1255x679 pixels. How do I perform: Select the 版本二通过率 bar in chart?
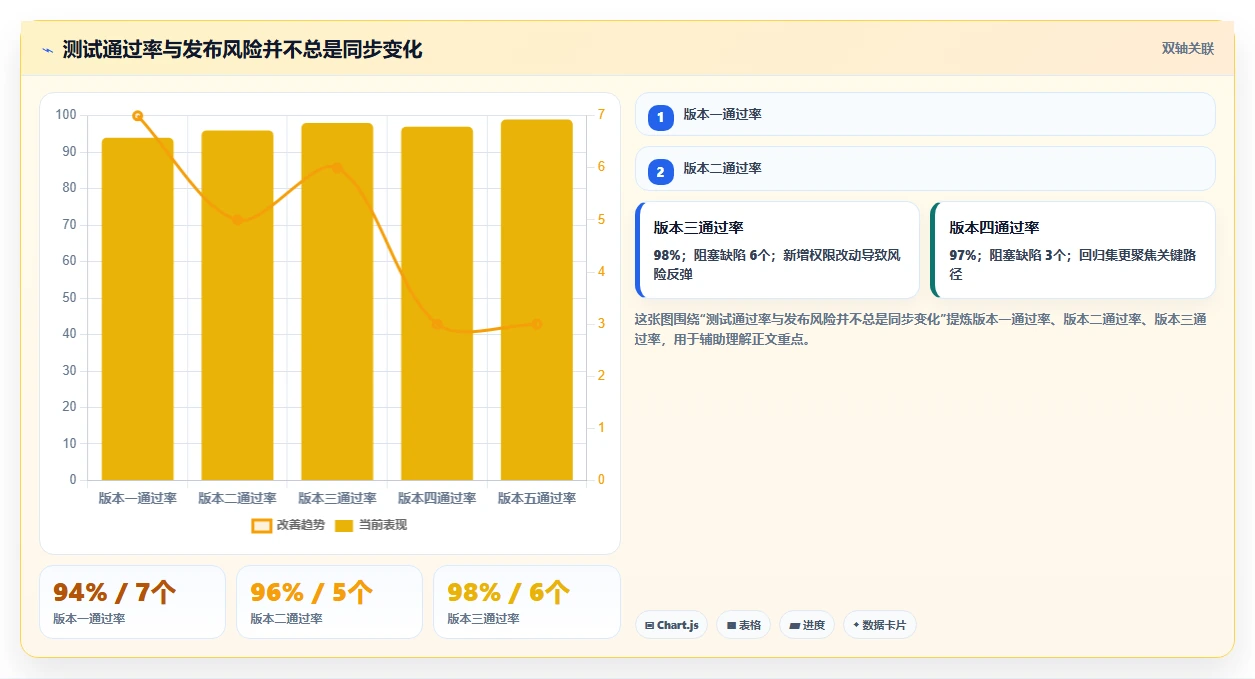(237, 305)
